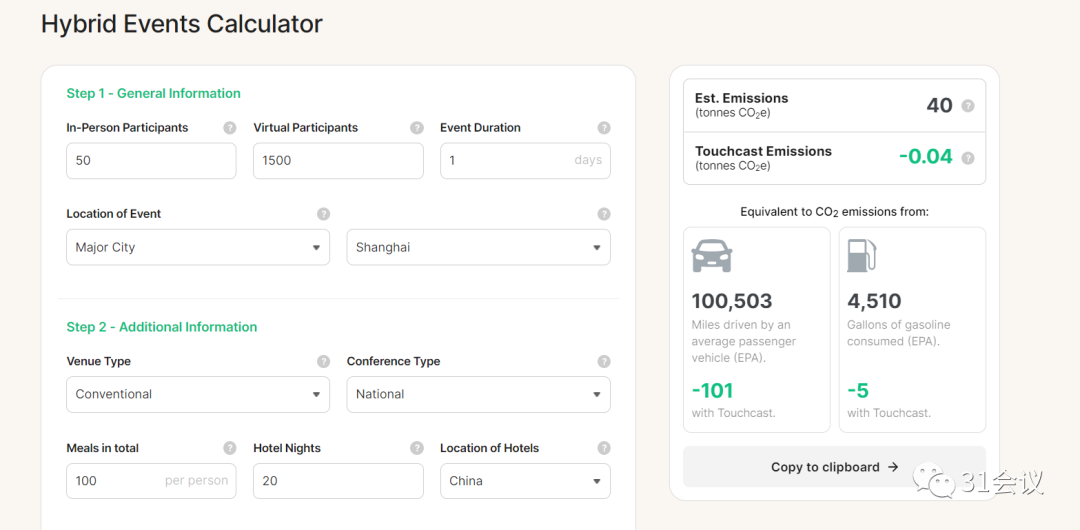
Task: Focus the In-Person Participants field
Action: click(151, 161)
